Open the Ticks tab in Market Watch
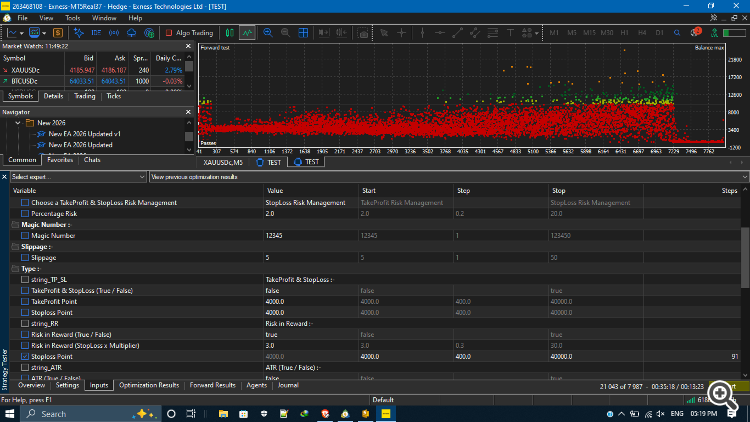The width and height of the screenshot is (750, 422). 113,96
